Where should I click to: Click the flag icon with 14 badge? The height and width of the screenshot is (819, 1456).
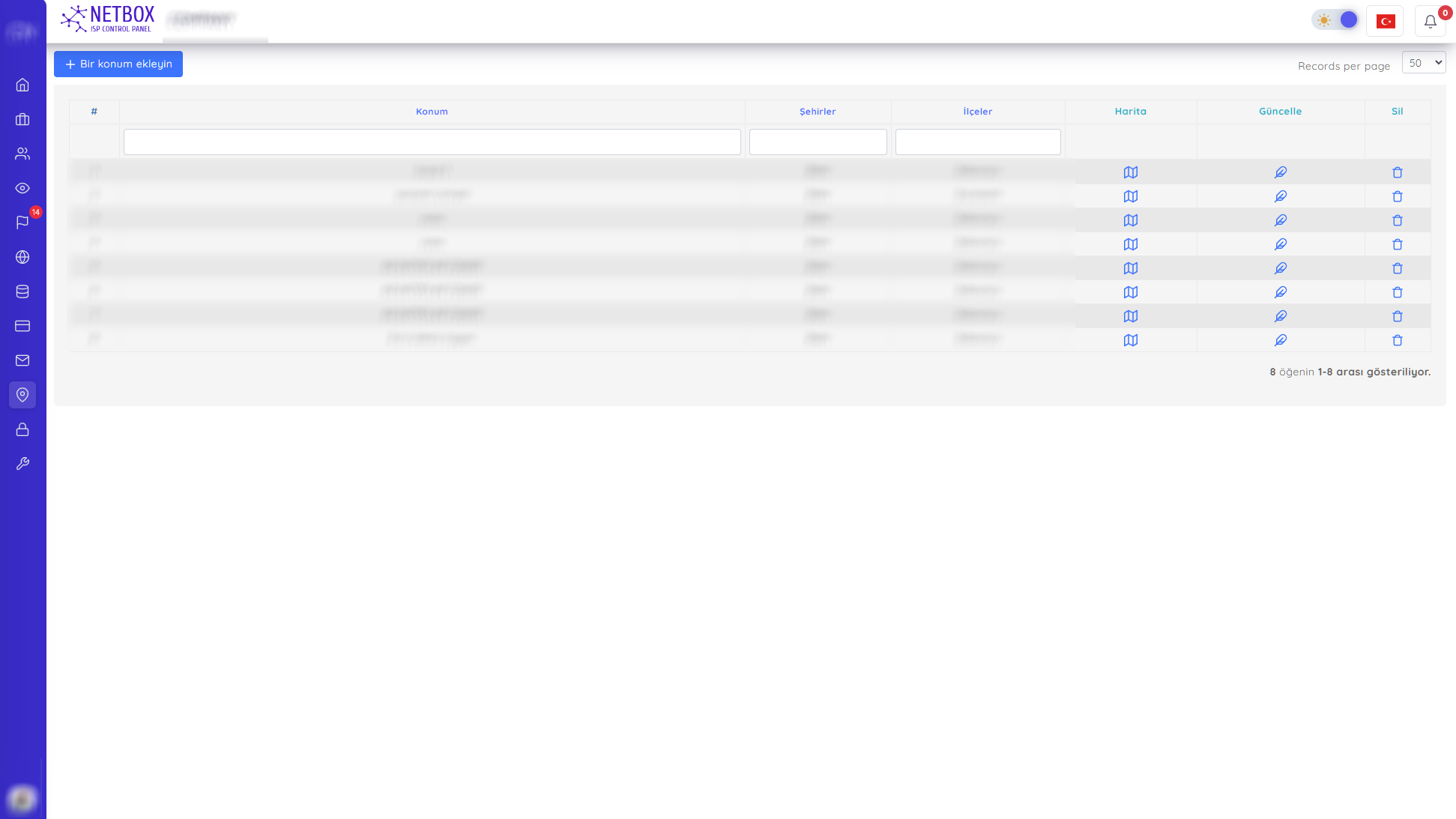point(22,223)
